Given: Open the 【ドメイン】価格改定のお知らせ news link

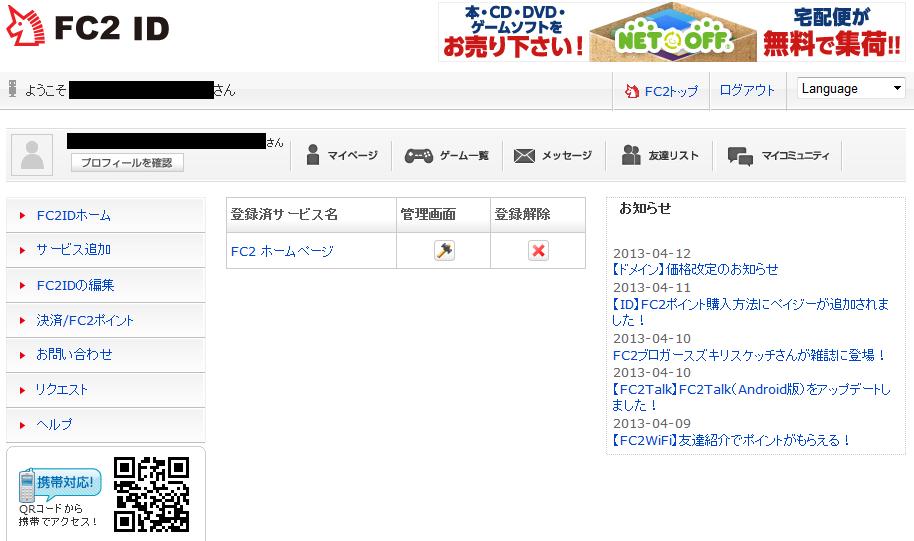Looking at the screenshot, I should [695, 269].
